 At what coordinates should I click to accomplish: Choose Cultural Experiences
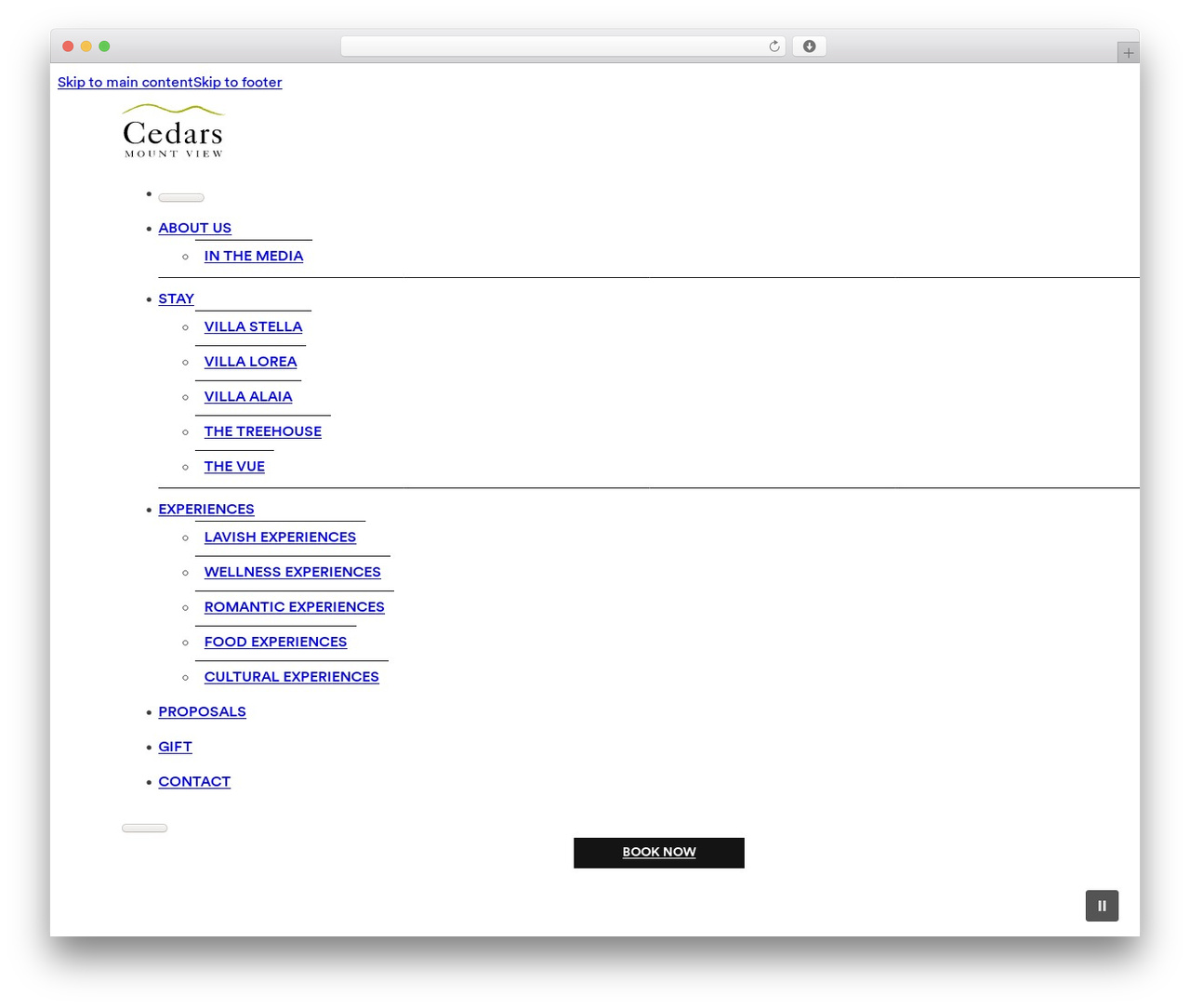[x=292, y=677]
